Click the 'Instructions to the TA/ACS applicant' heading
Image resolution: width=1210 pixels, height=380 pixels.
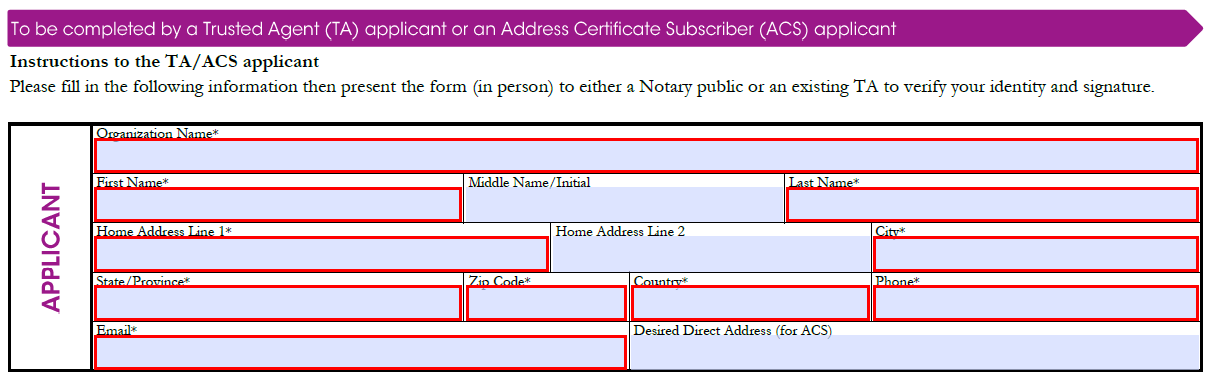click(165, 62)
